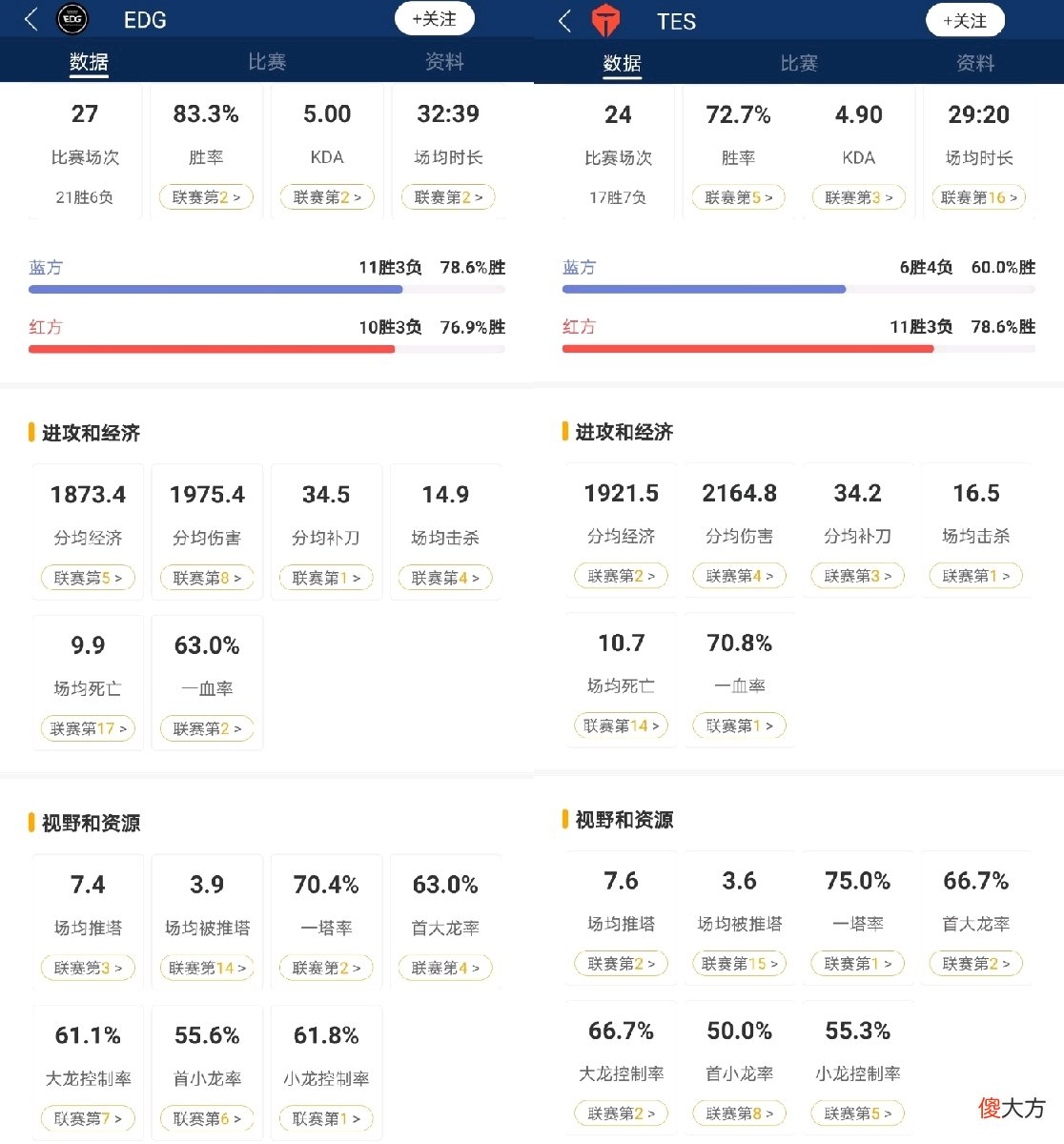Open EDG 大龙控制率 rank 联赛第7

[88, 1118]
